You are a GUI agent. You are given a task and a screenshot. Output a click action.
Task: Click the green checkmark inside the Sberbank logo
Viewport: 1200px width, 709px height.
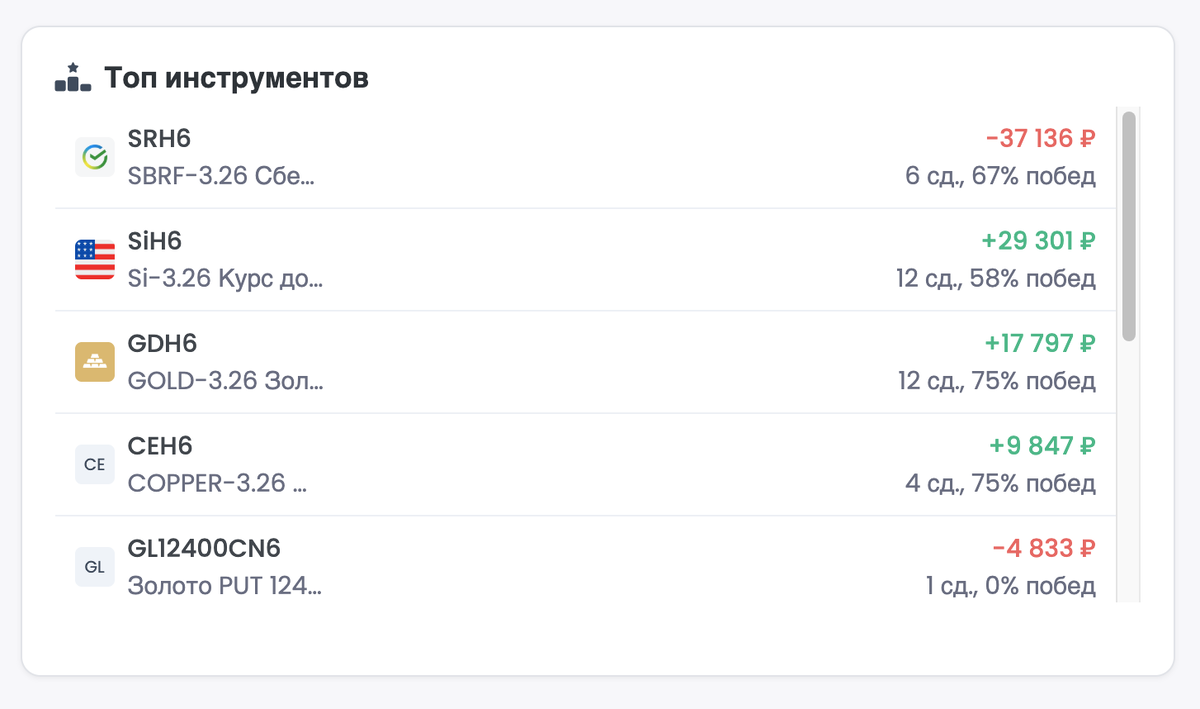[x=95, y=157]
